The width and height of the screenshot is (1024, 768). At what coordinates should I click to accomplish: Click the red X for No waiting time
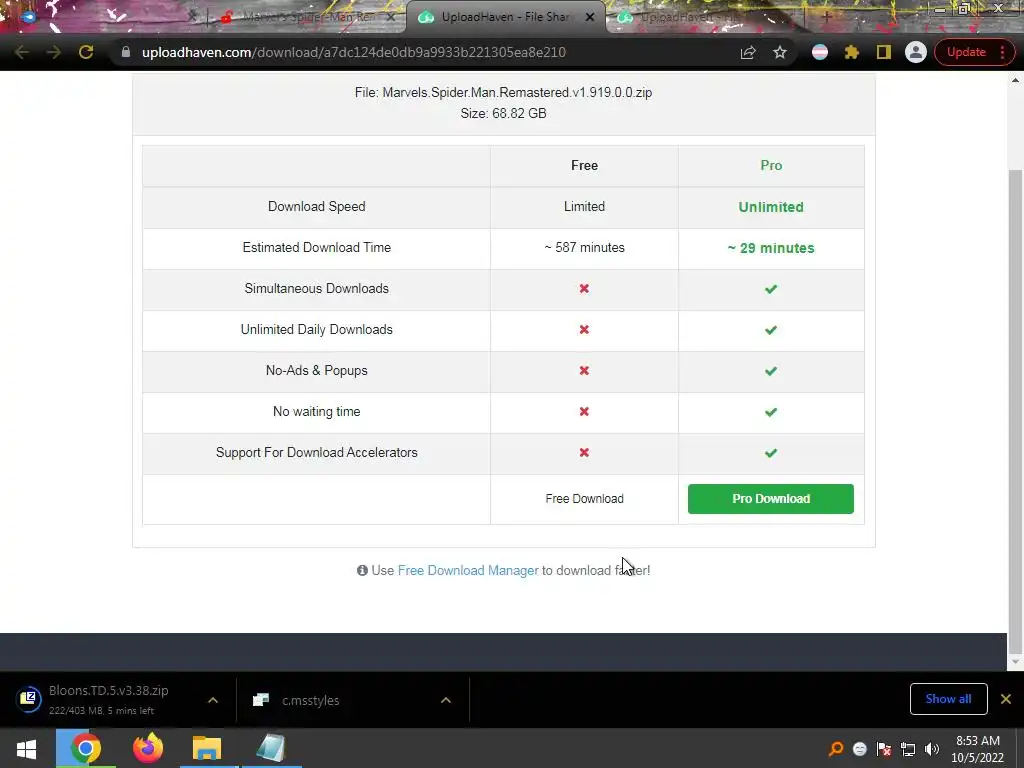click(584, 412)
